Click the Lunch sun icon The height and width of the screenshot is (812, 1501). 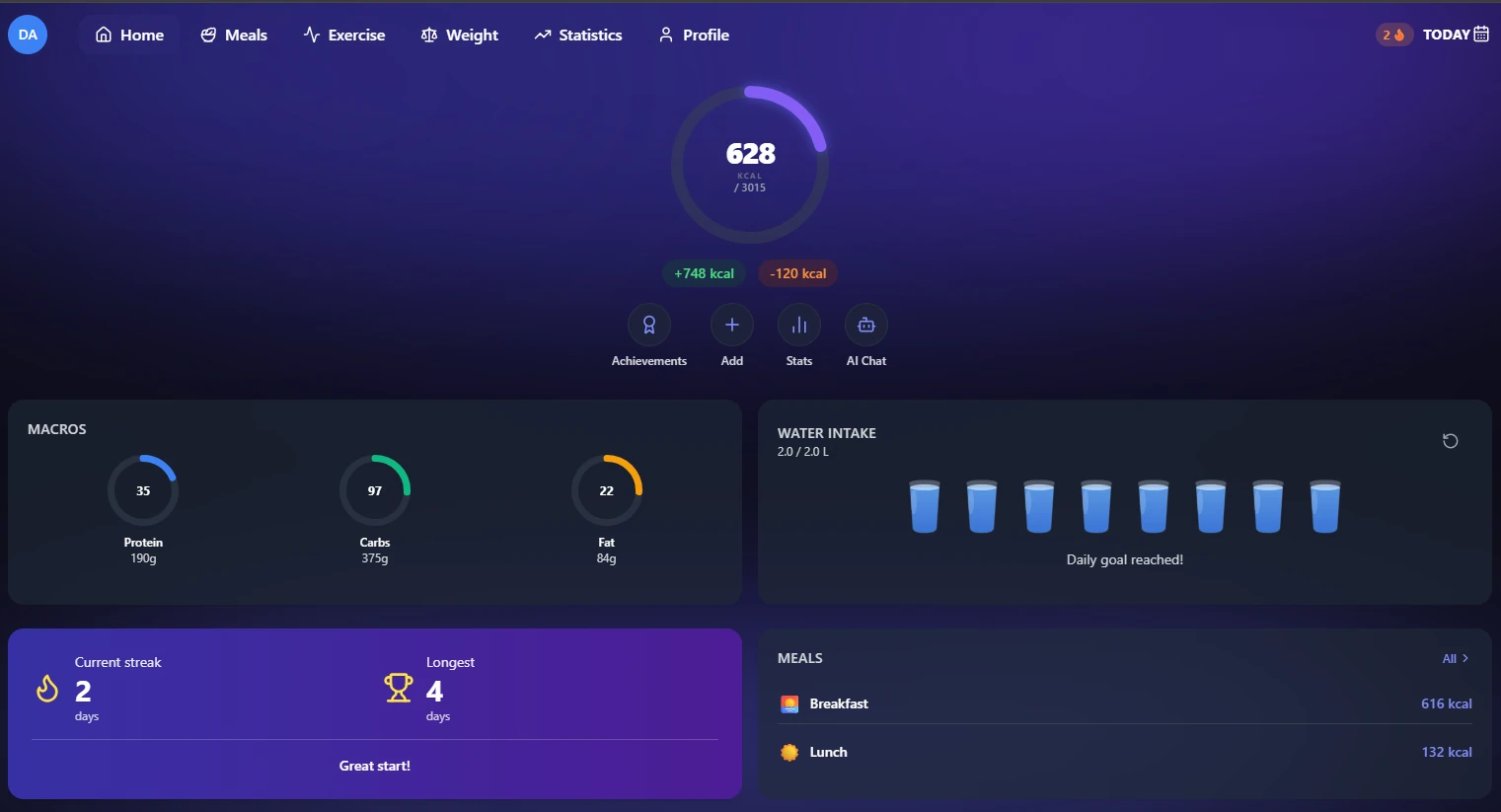coord(789,752)
